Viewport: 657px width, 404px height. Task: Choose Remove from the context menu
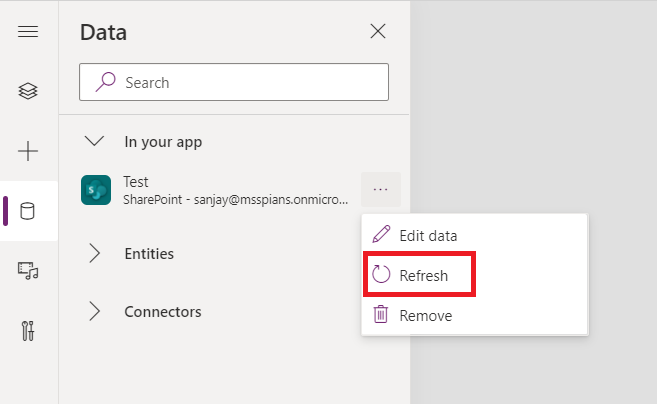(426, 315)
